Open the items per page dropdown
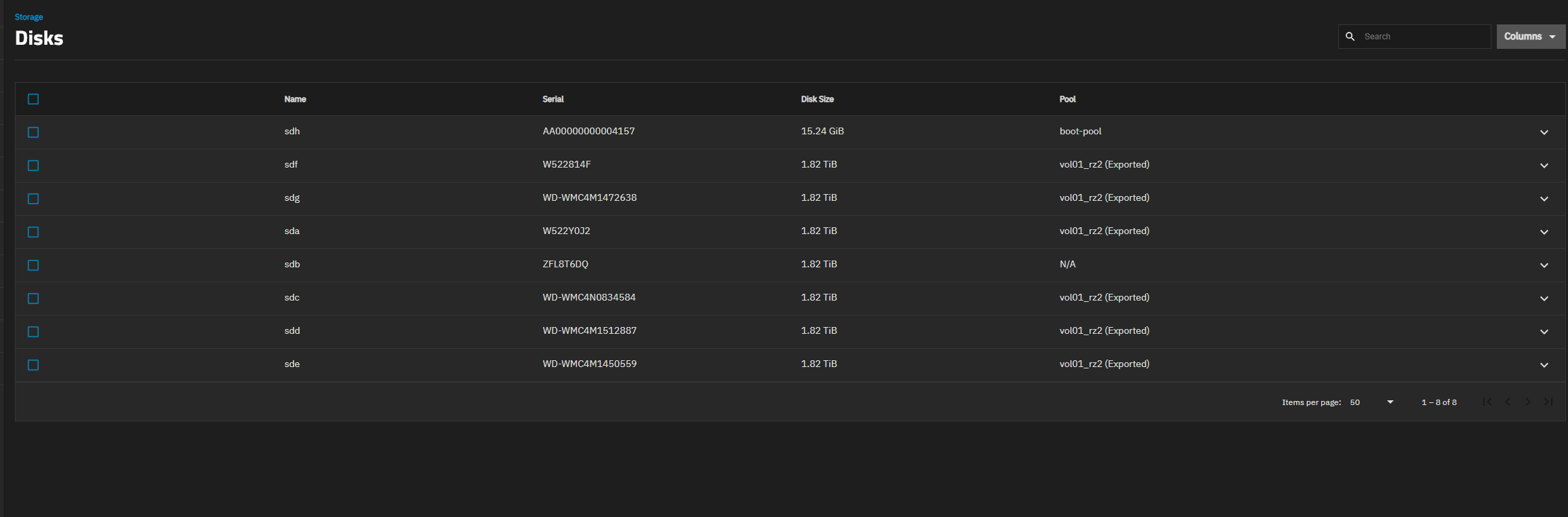The width and height of the screenshot is (1568, 517). click(1371, 402)
